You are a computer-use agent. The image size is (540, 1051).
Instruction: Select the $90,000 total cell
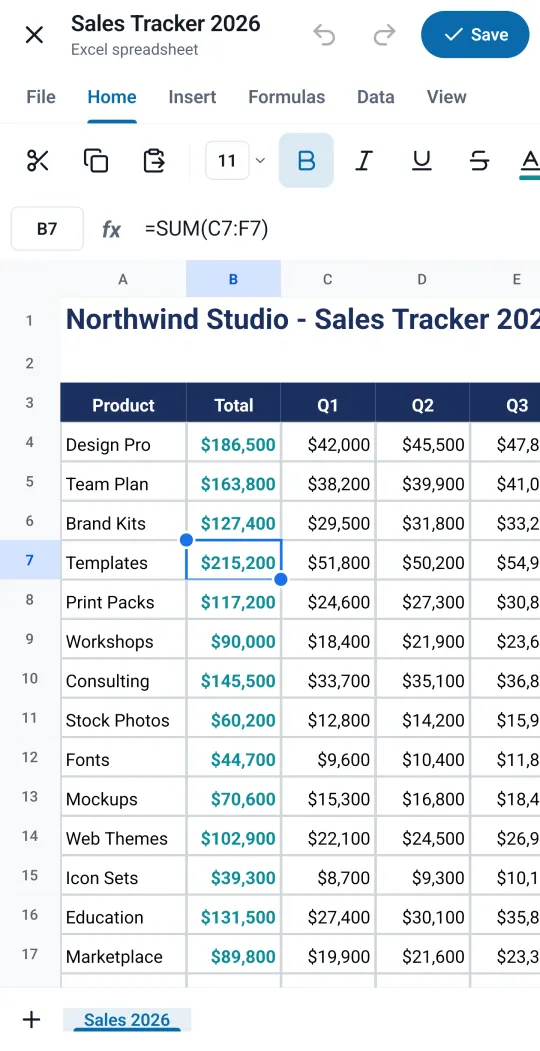234,641
